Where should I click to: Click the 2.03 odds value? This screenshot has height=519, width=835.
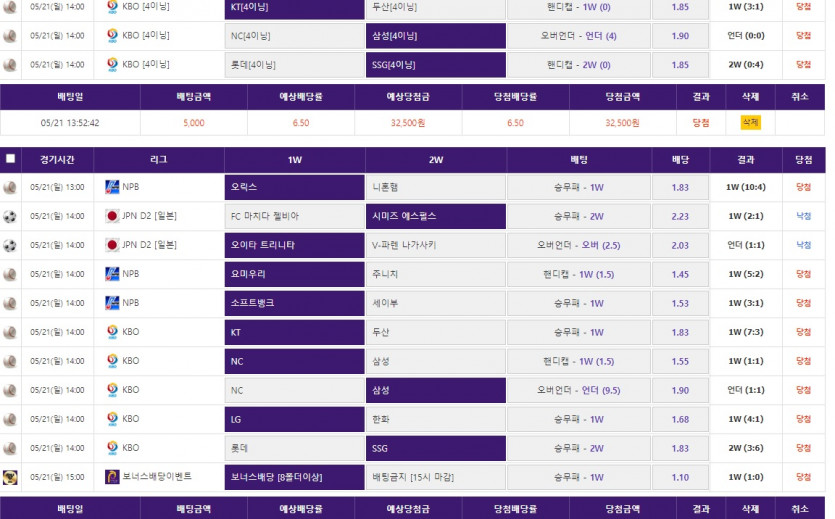[x=680, y=245]
